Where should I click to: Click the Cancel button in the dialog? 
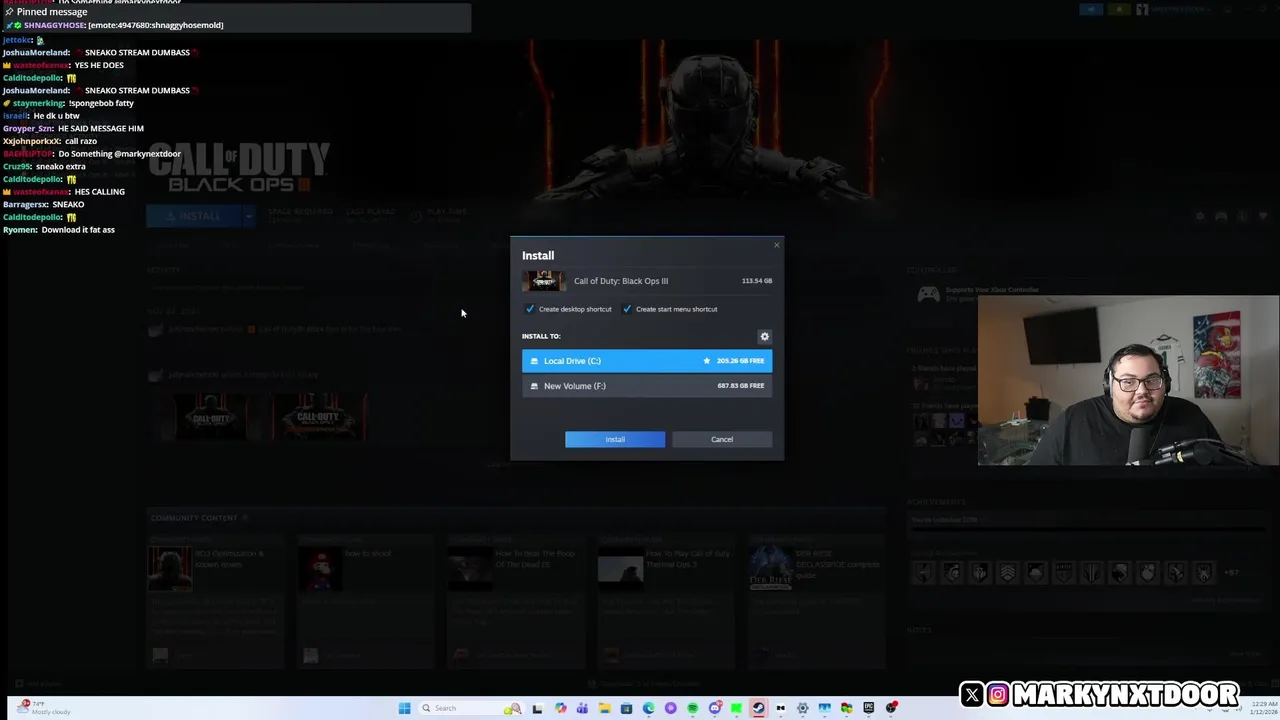point(722,439)
